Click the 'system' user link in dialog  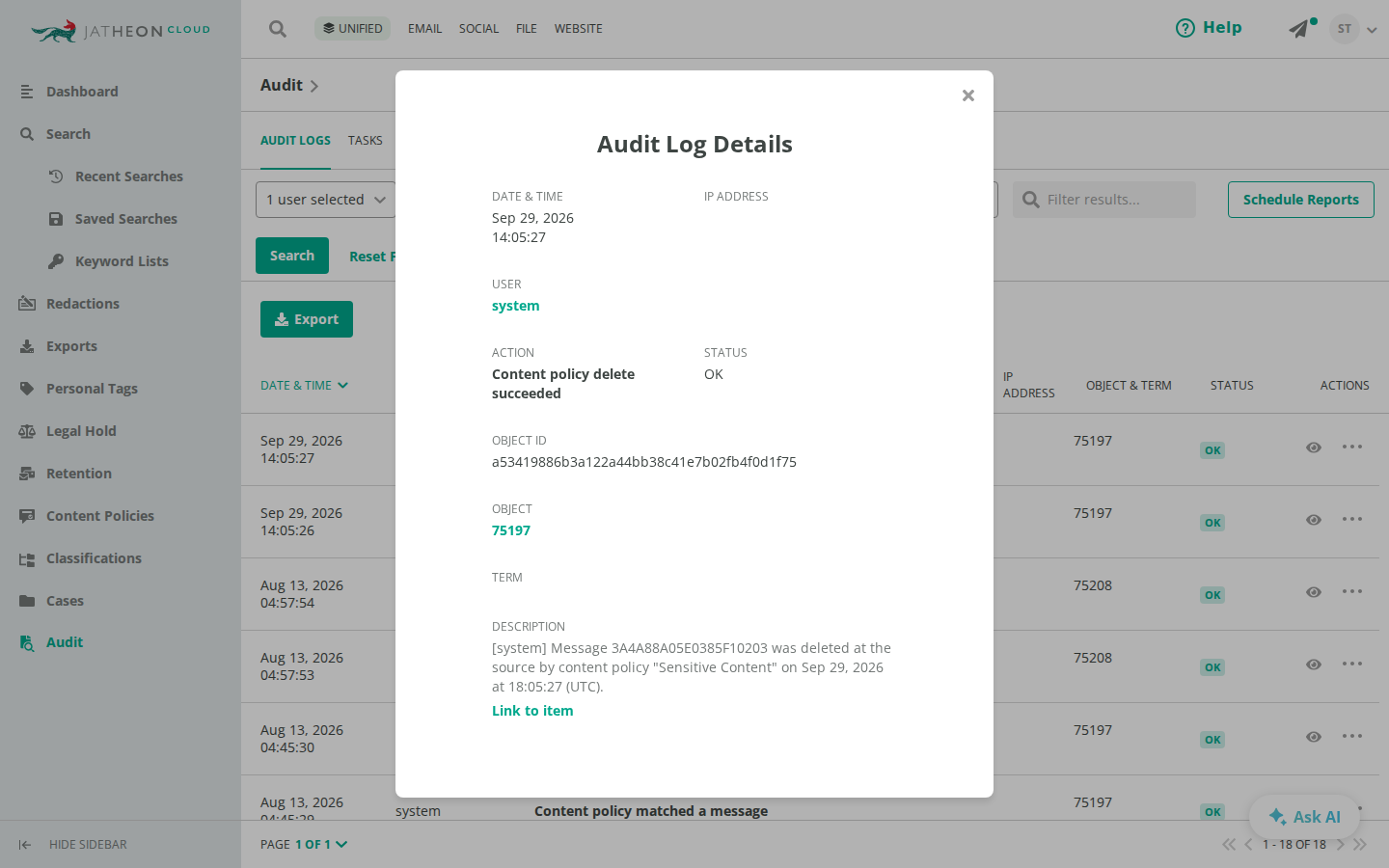click(516, 306)
